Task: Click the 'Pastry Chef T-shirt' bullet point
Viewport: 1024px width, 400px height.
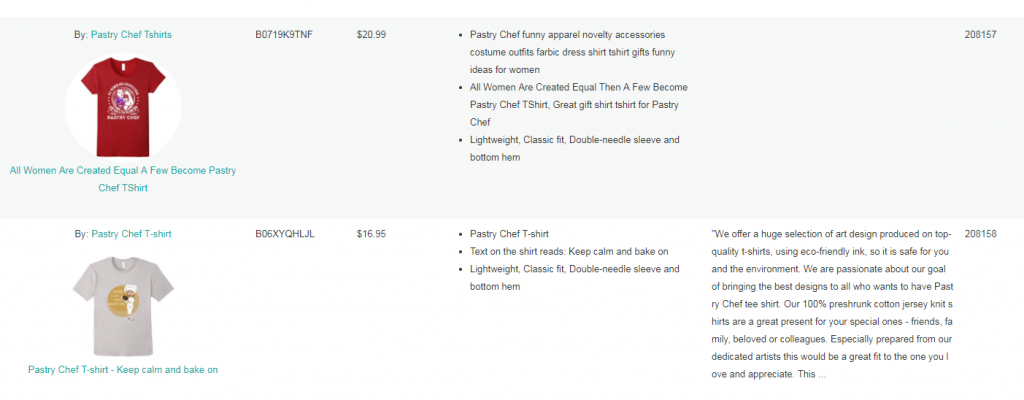Action: [509, 234]
